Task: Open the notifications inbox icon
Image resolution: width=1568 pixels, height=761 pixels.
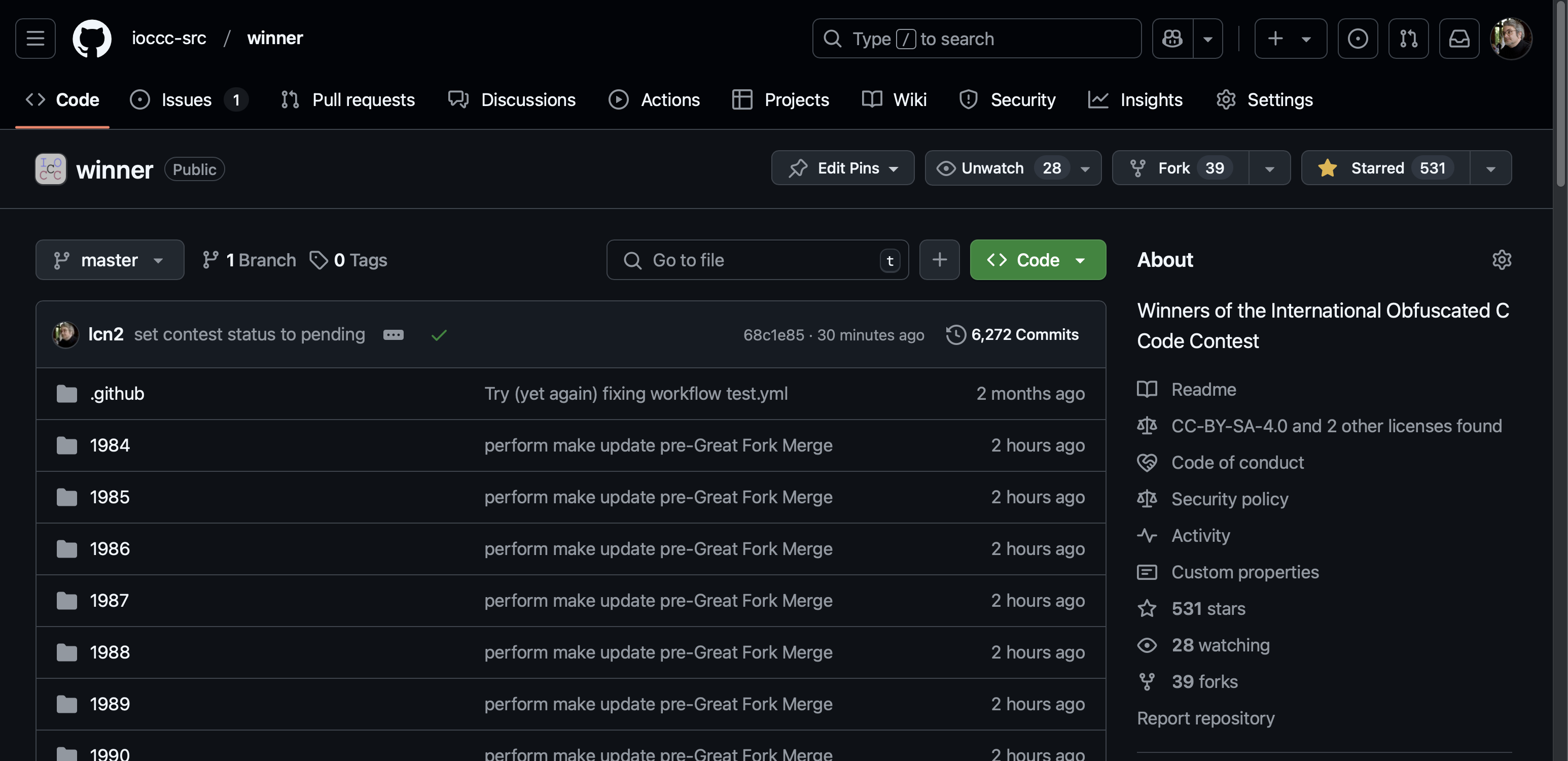Action: [1459, 39]
